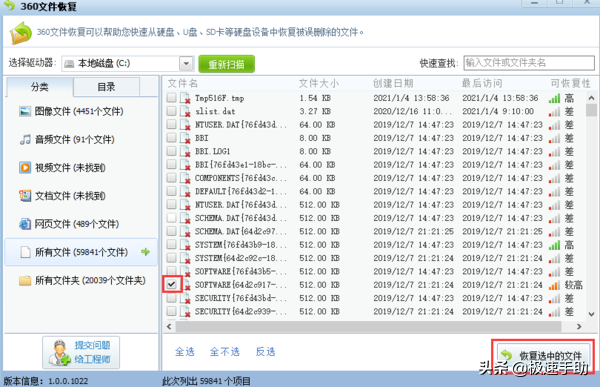Image resolution: width=600 pixels, height=387 pixels.
Task: Click the file icon for COMPONENTS{76fd43c
Action: click(x=185, y=178)
